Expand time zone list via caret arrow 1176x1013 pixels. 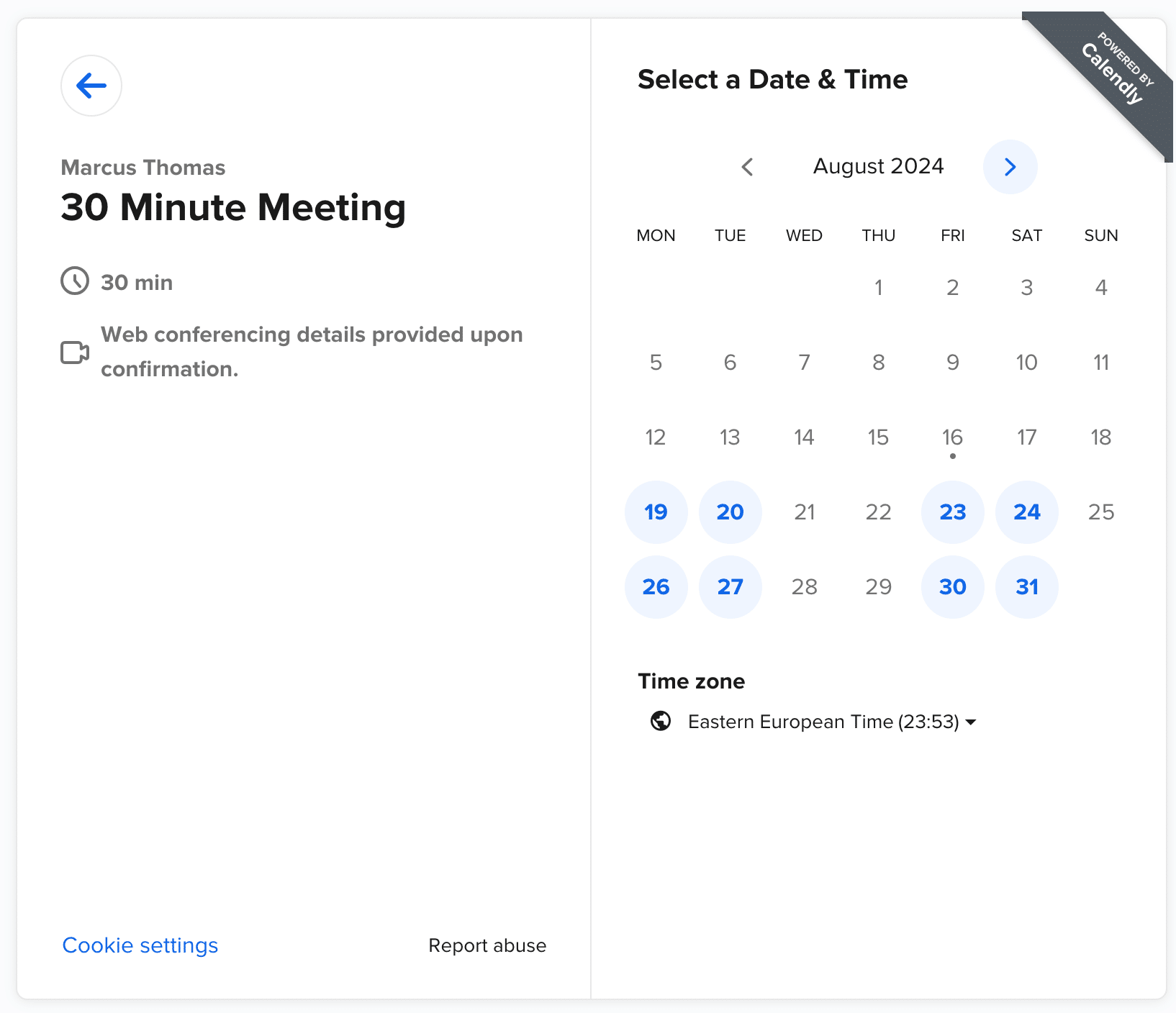[971, 722]
